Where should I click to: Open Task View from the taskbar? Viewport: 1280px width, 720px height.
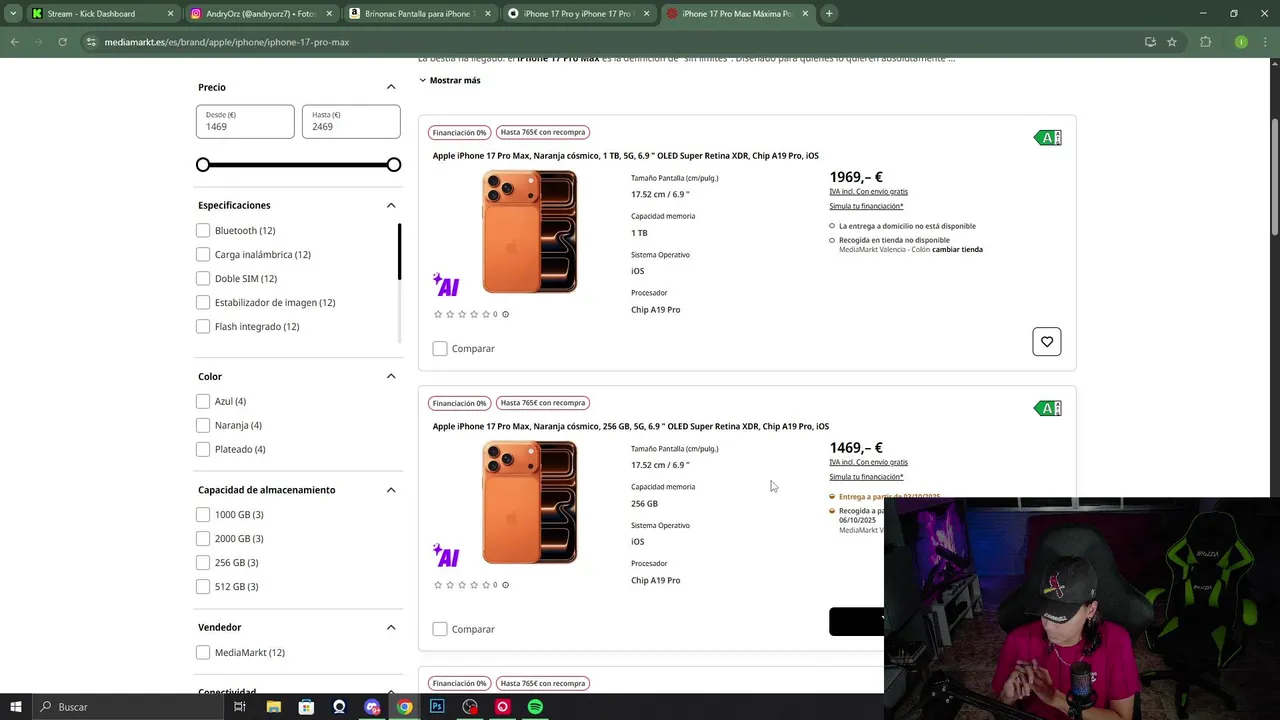point(240,707)
